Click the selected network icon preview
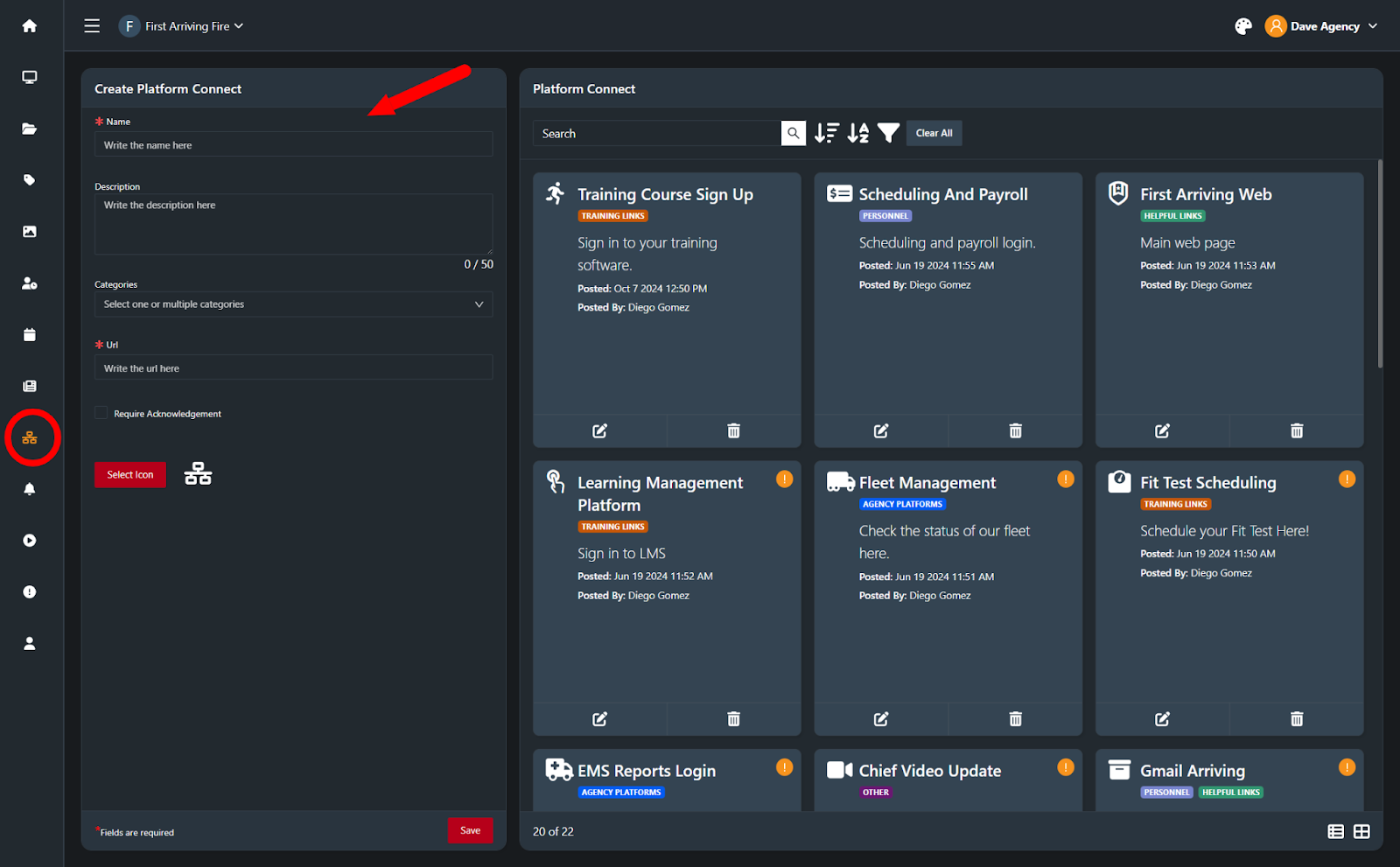Image resolution: width=1400 pixels, height=867 pixels. 198,474
